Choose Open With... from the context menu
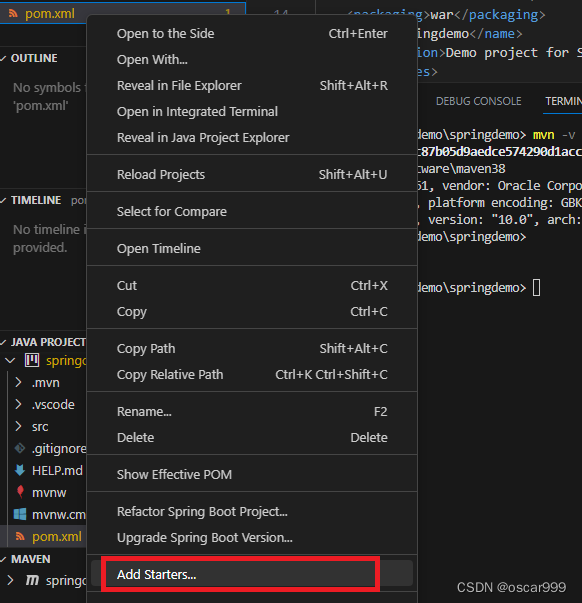 pos(252,60)
